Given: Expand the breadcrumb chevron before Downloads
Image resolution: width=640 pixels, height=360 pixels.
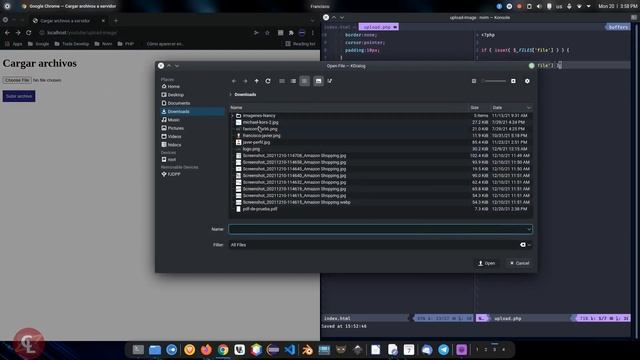Looking at the screenshot, I should coord(231,94).
